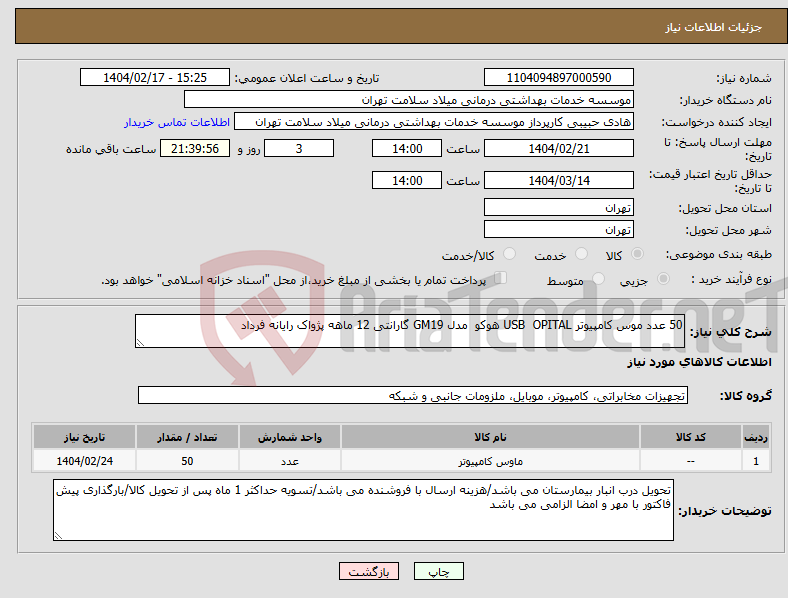Click the general need description text area
The width and height of the screenshot is (788, 598).
pyautogui.click(x=410, y=331)
